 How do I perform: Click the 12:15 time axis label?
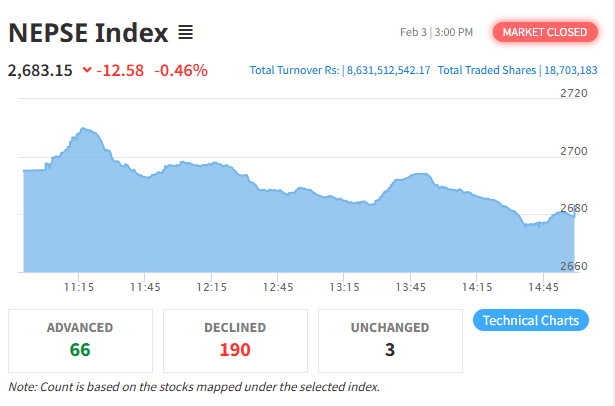tap(211, 287)
